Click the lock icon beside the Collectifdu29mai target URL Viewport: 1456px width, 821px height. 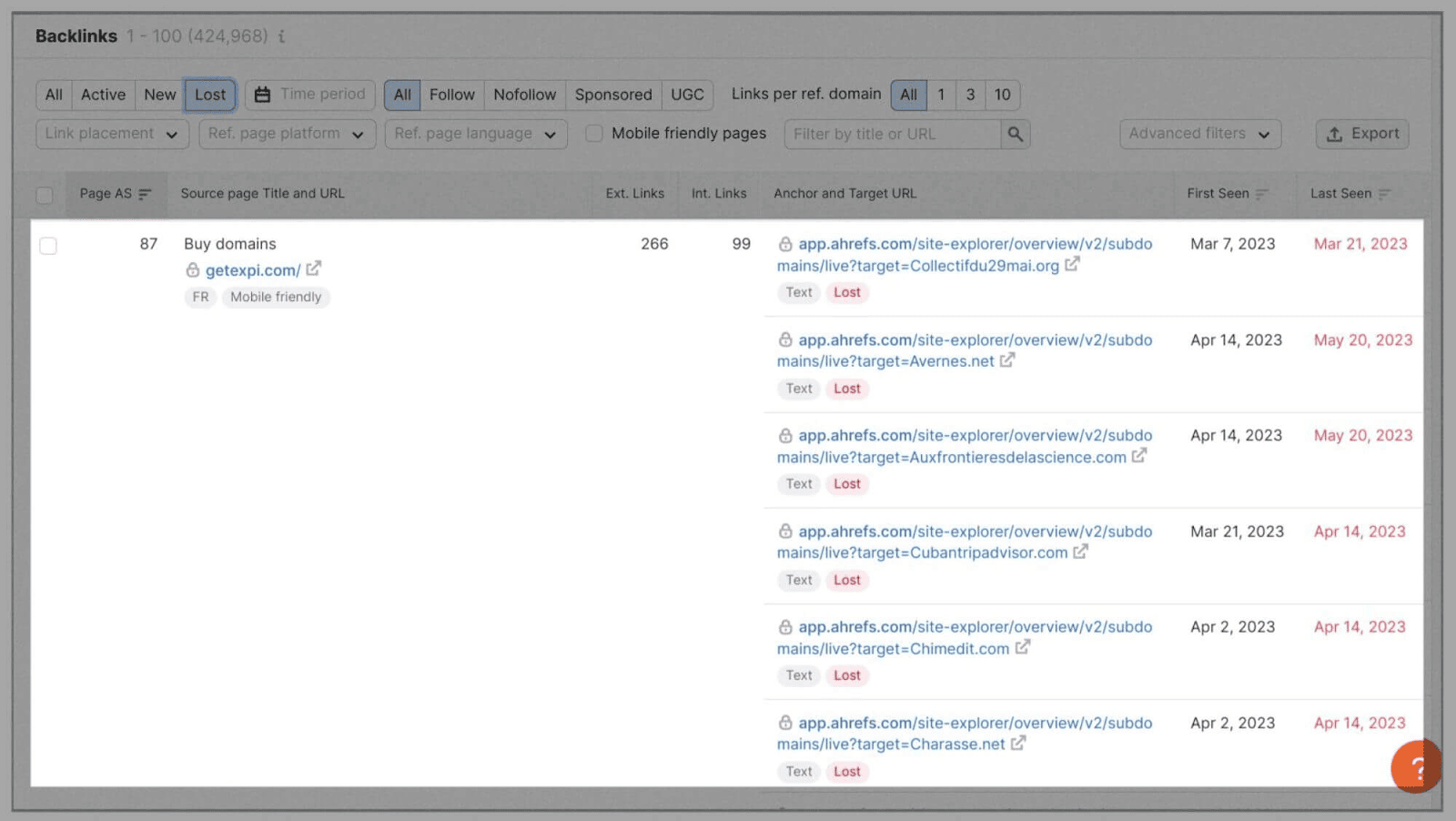(785, 243)
